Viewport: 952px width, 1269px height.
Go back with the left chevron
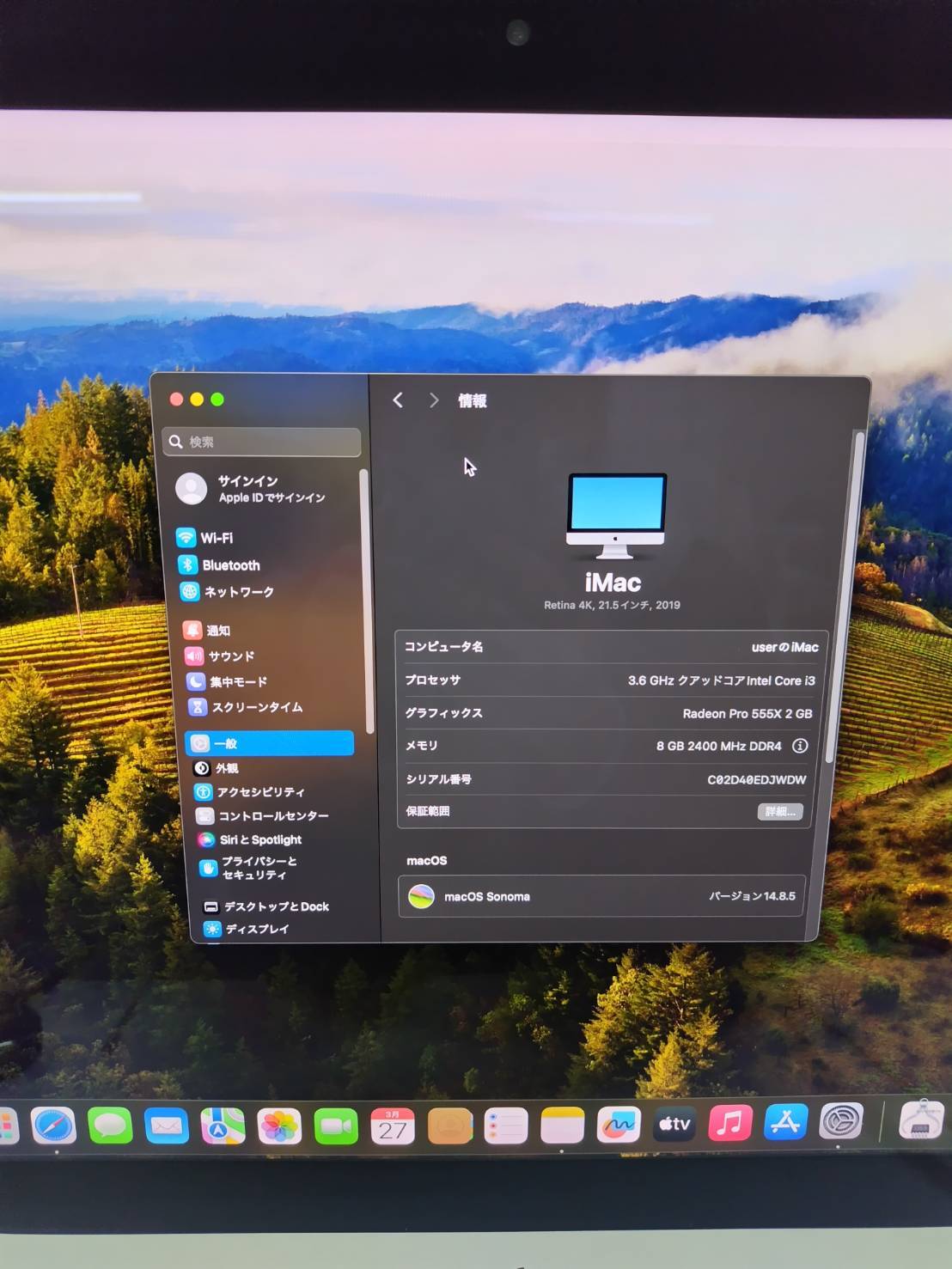tap(398, 400)
